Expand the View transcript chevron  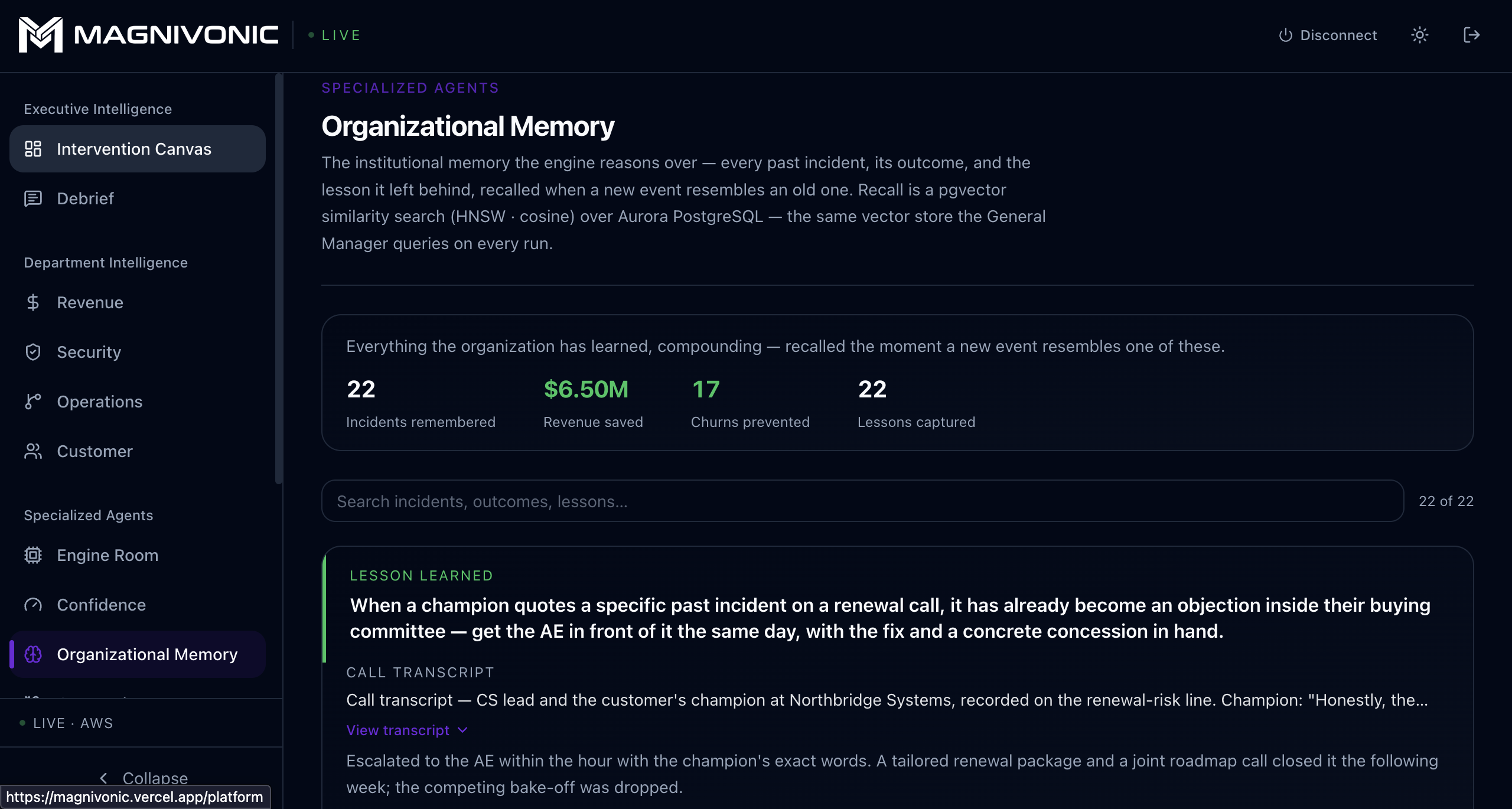coord(463,730)
